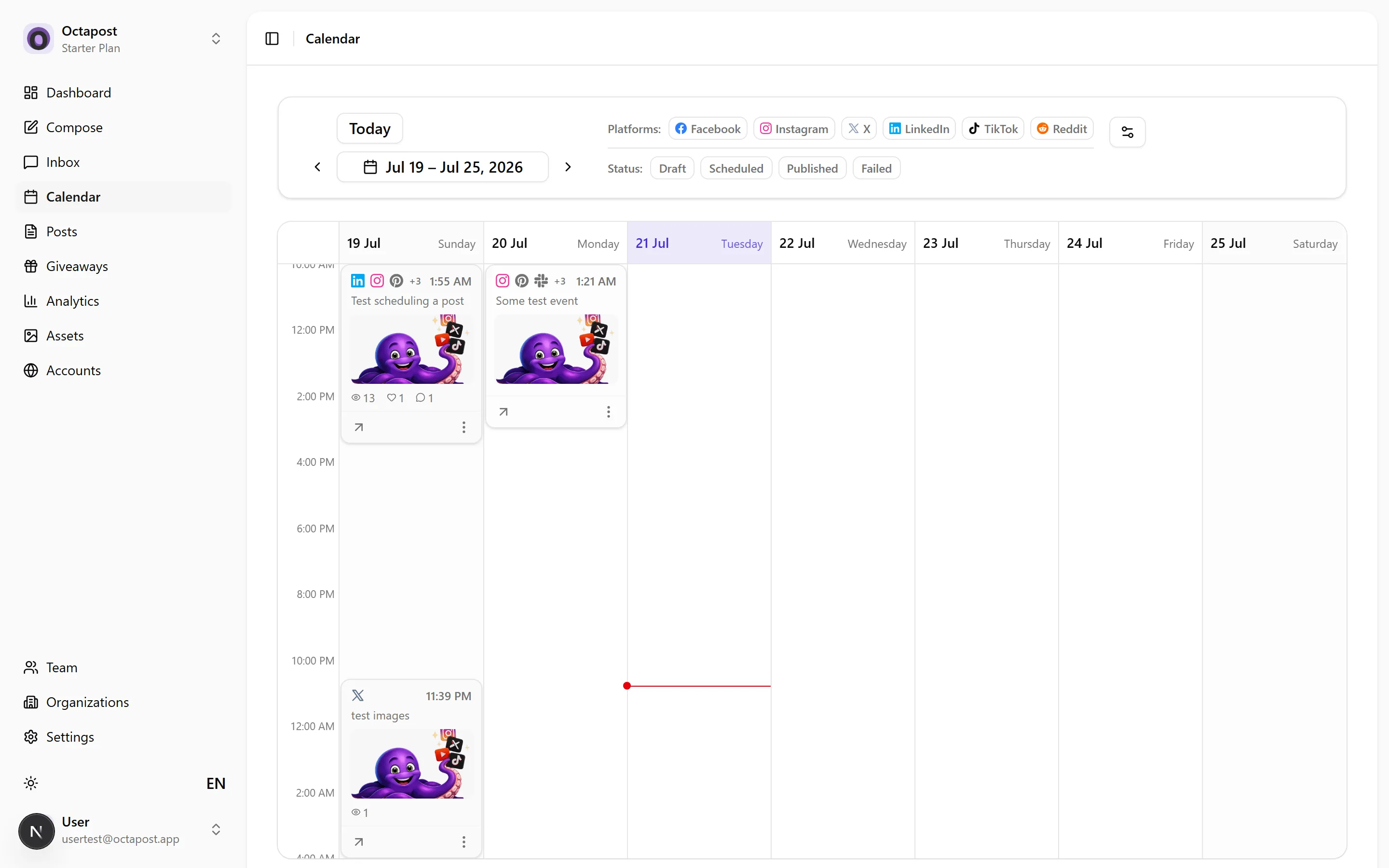Toggle Failed status filter
This screenshot has width=1389, height=868.
[x=876, y=168]
